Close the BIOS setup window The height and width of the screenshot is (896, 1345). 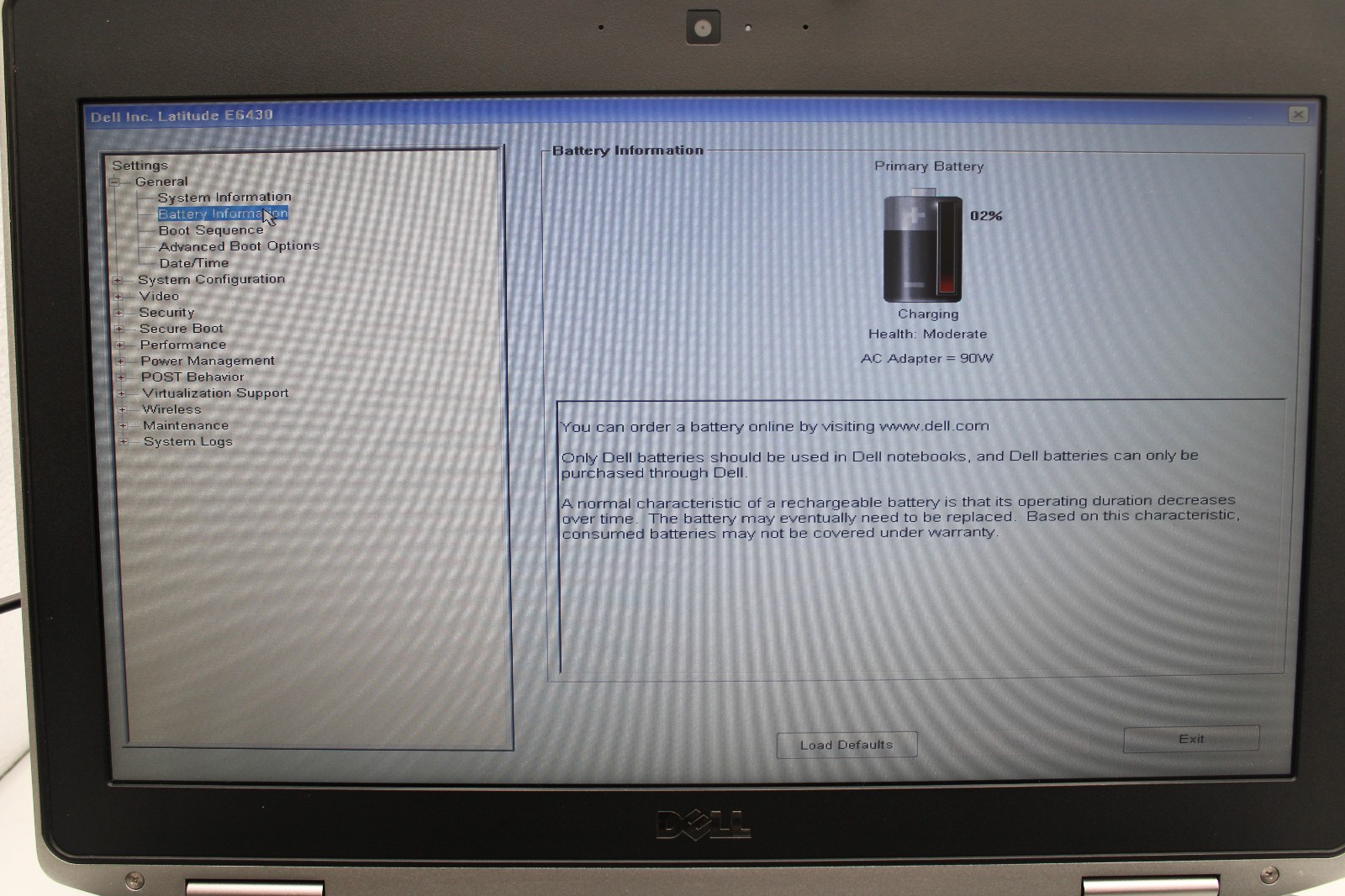click(x=1298, y=114)
